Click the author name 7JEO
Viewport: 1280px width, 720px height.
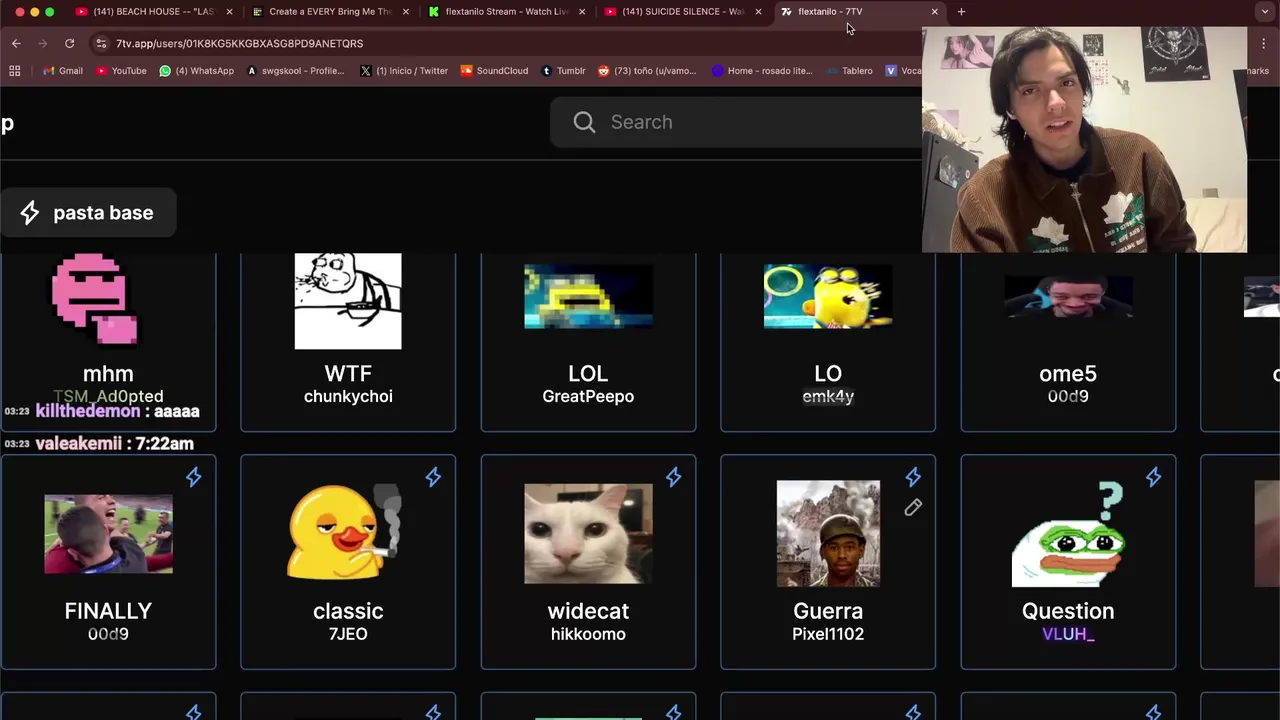pyautogui.click(x=348, y=634)
